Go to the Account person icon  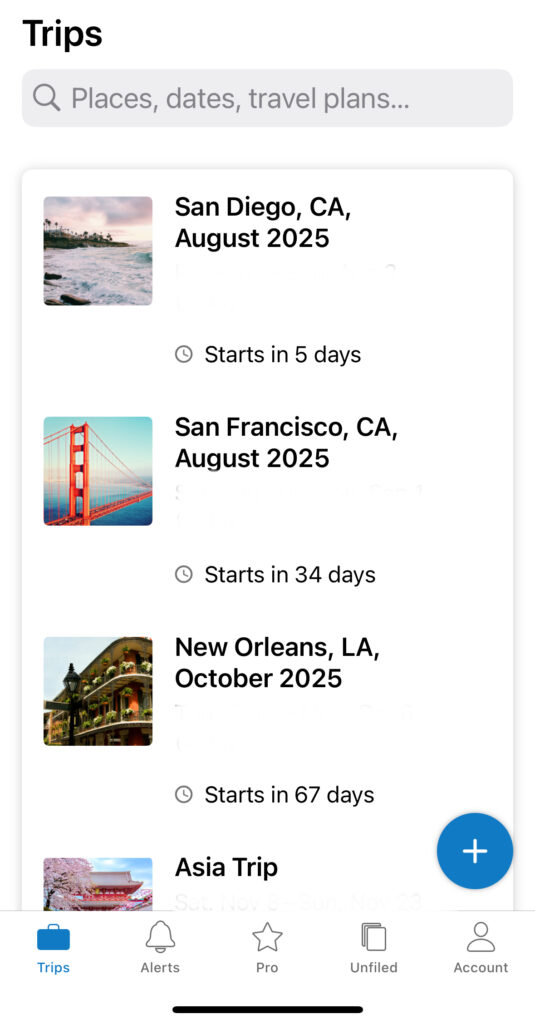point(481,937)
